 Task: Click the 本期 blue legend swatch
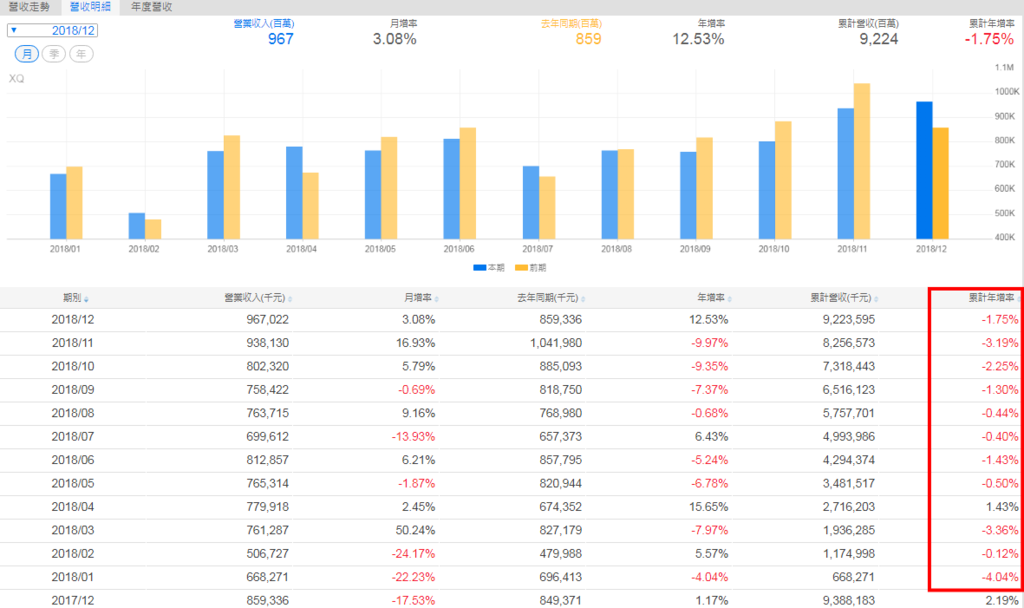[x=479, y=268]
